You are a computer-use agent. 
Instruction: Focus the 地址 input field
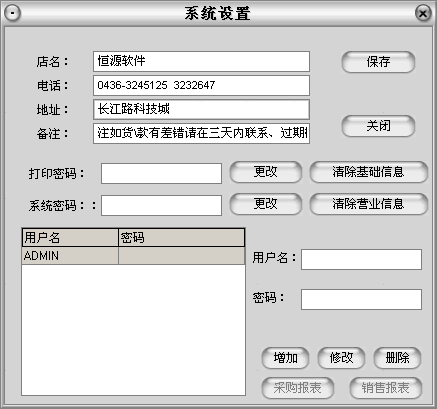click(202, 109)
